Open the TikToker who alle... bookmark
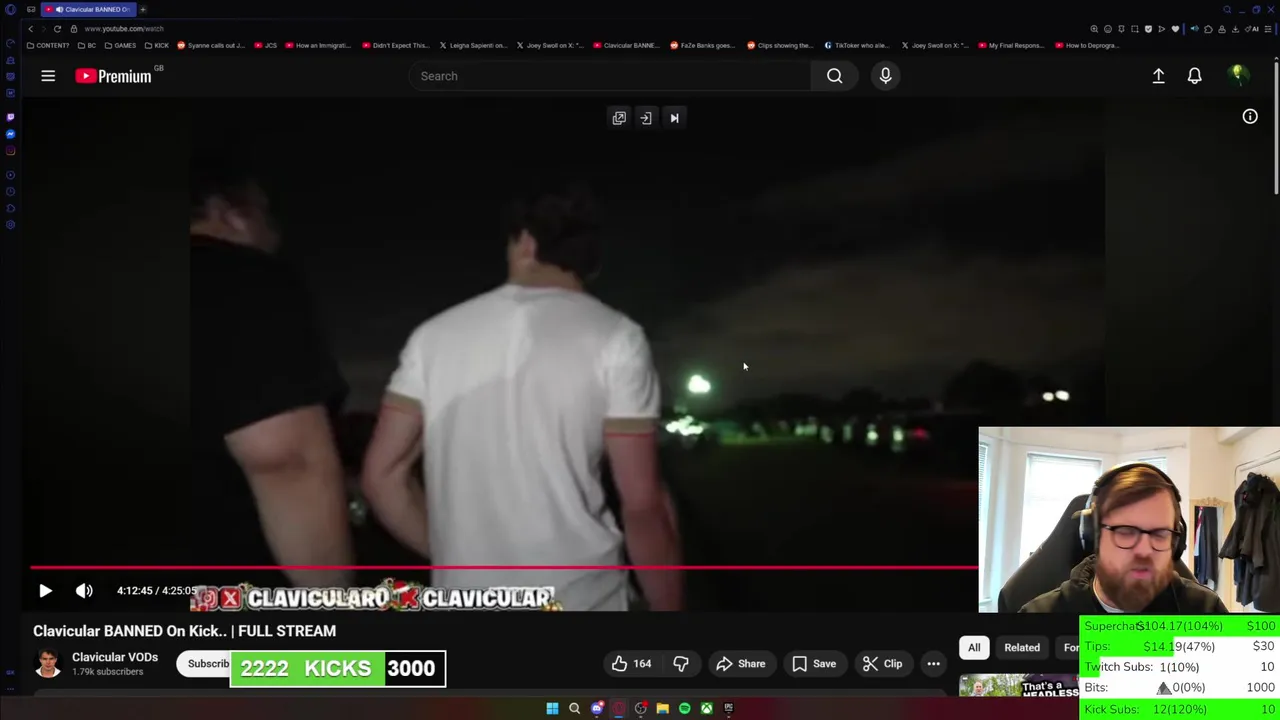This screenshot has height=720, width=1280. 856,45
